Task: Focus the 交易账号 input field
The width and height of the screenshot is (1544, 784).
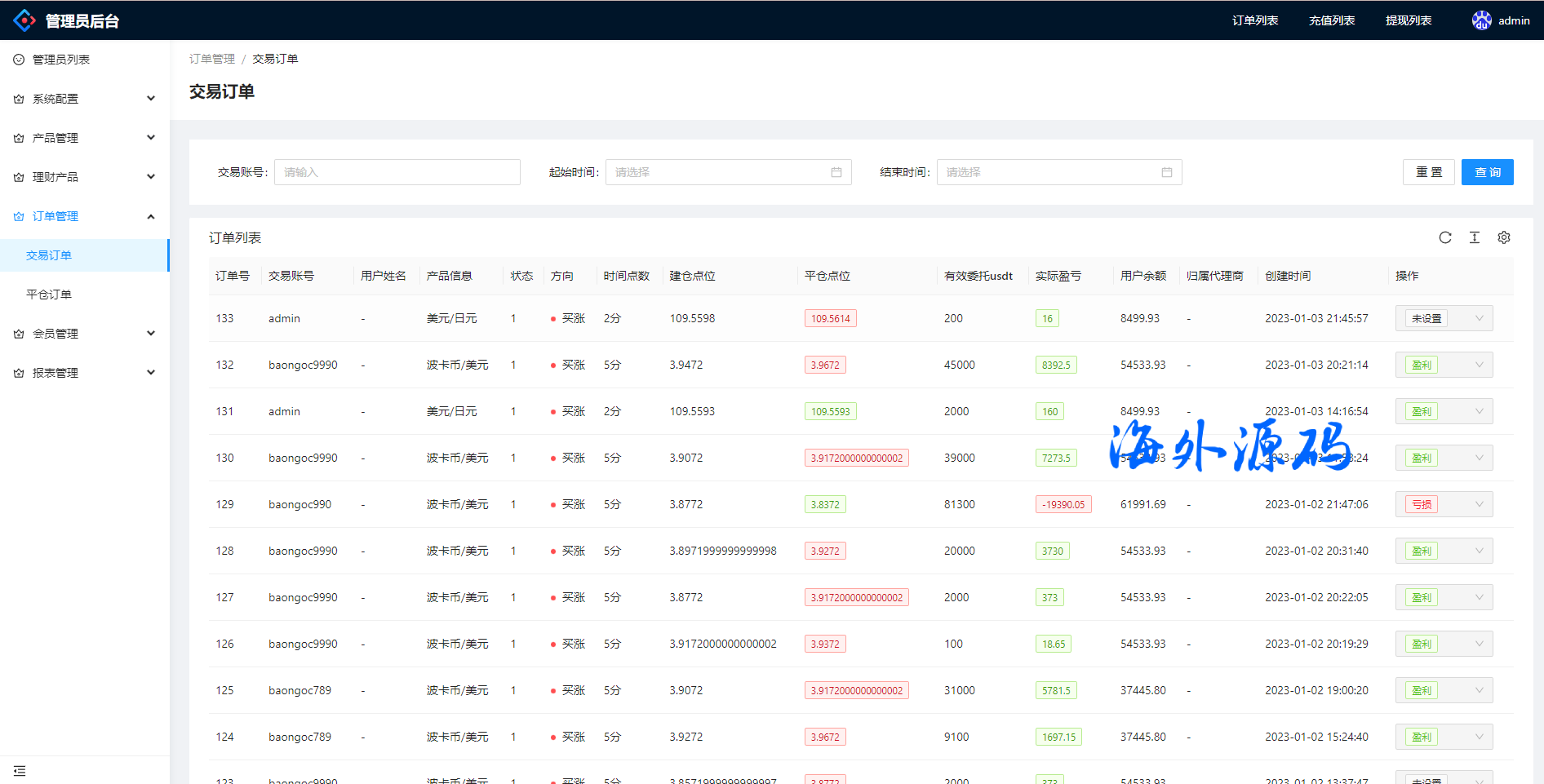Action: [x=397, y=172]
